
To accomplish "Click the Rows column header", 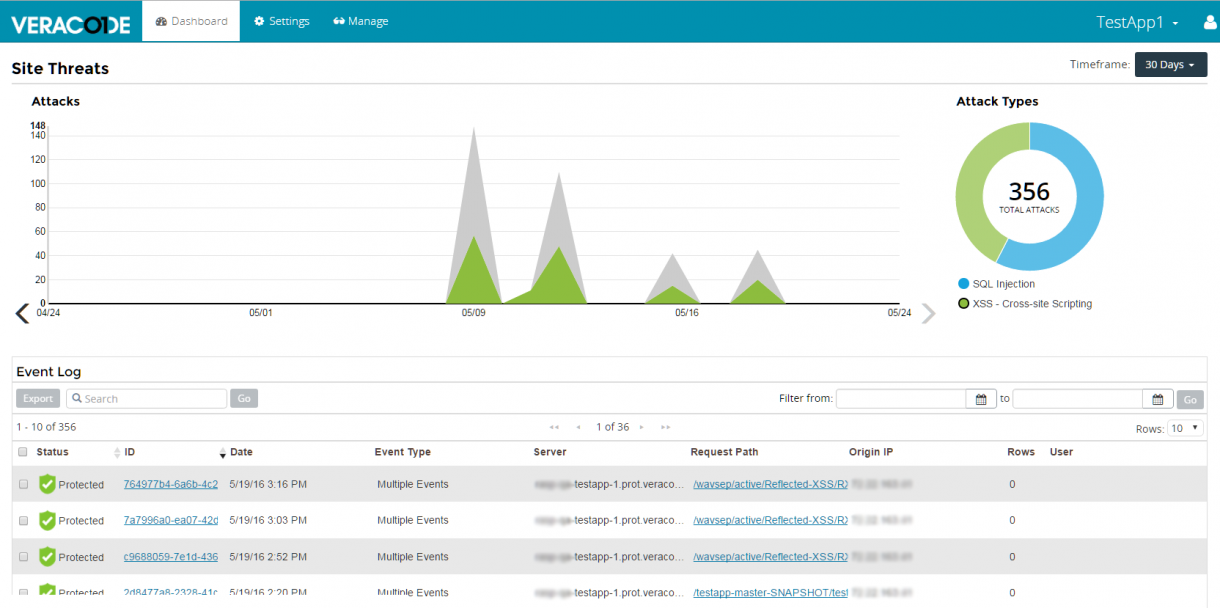I will click(1021, 452).
